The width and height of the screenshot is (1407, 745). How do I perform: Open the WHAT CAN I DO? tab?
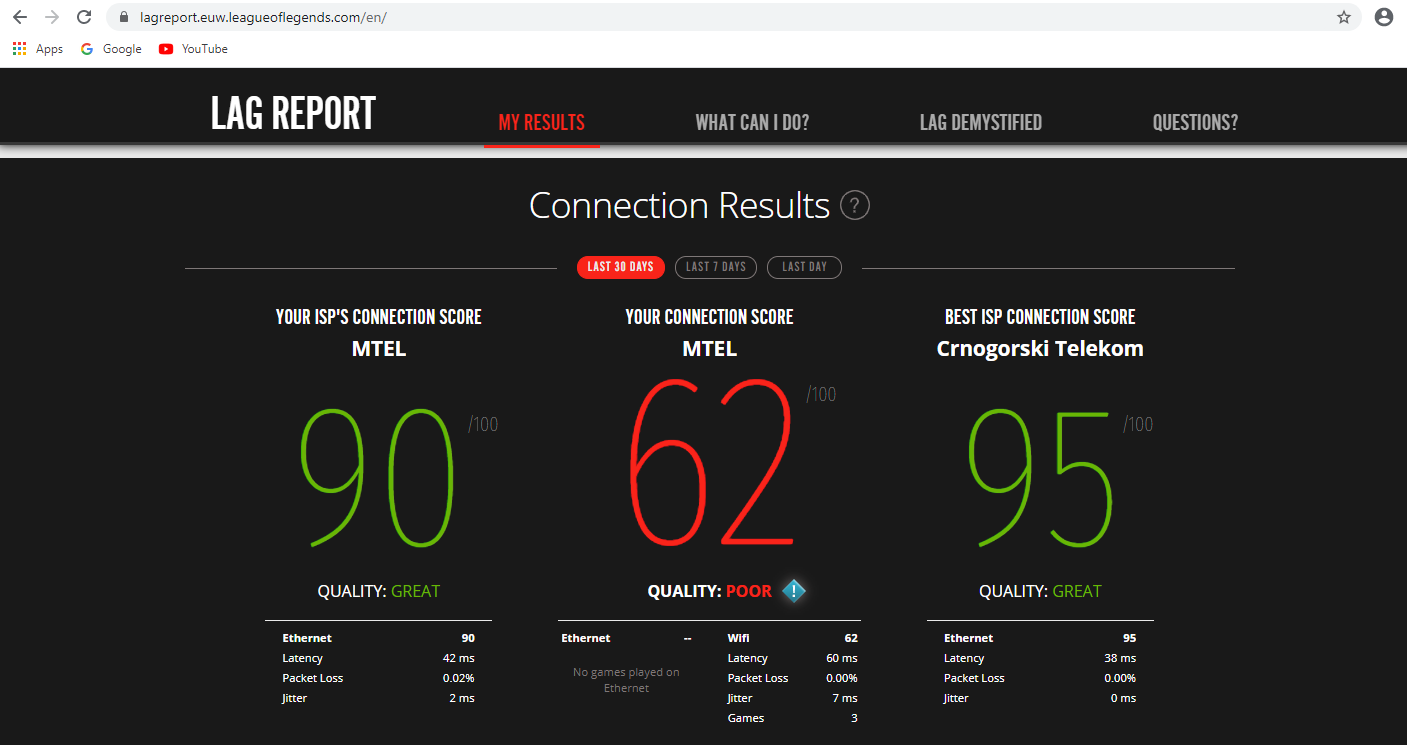(x=752, y=123)
